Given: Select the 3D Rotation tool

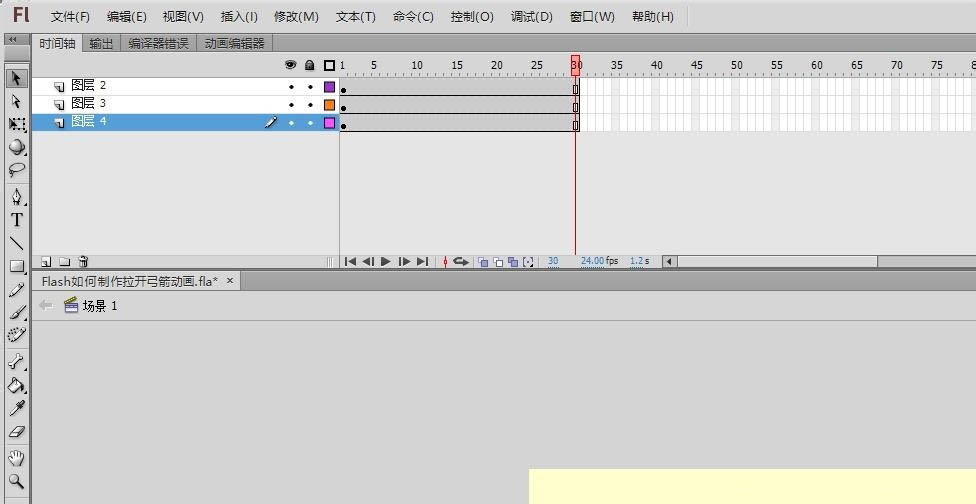Looking at the screenshot, I should click(16, 147).
